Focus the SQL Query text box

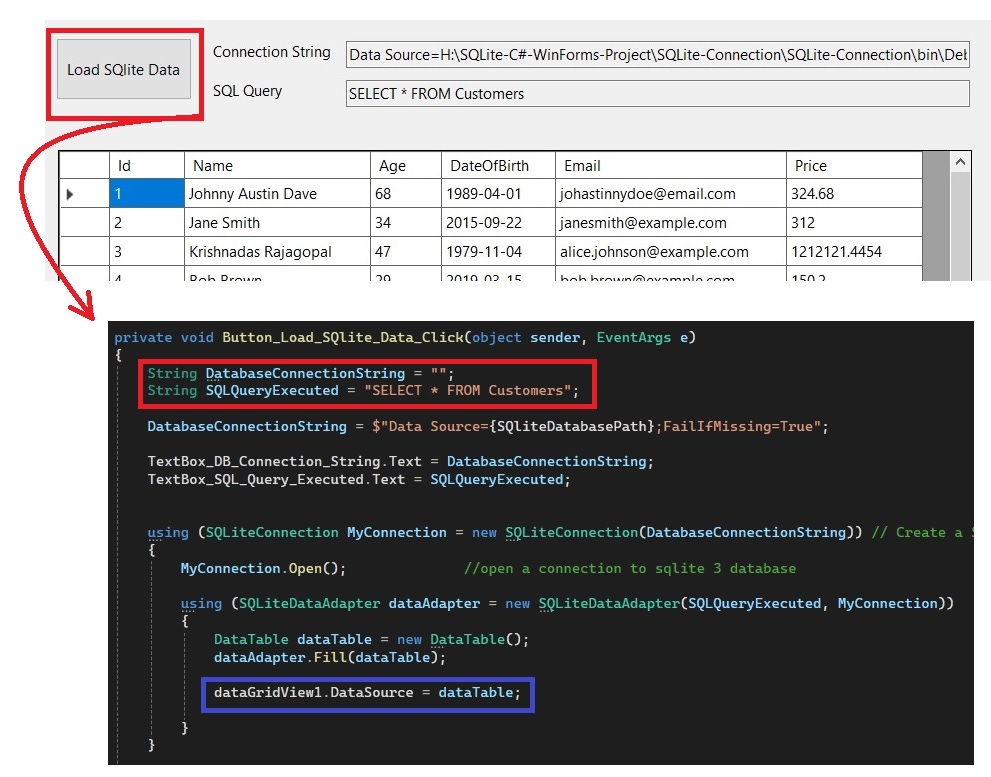(657, 94)
